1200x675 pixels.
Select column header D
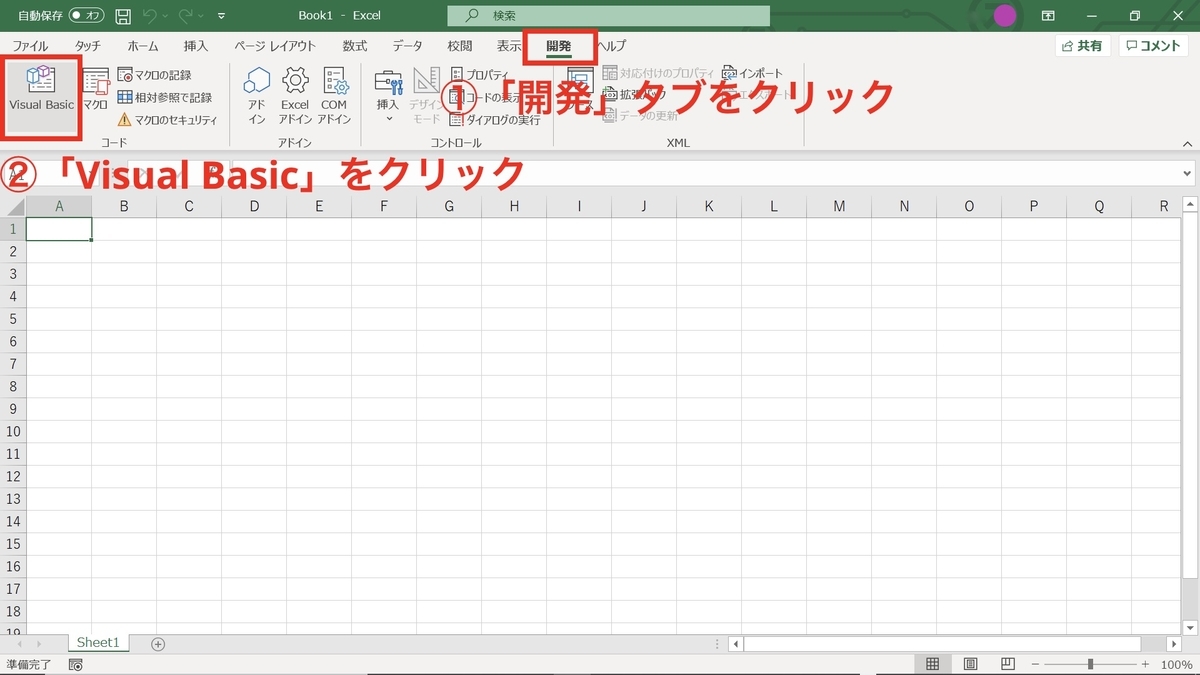tap(254, 207)
